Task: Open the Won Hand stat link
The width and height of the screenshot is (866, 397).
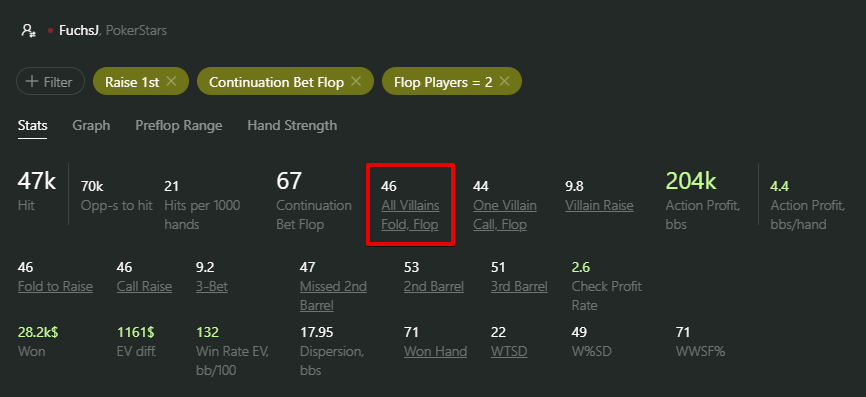Action: point(436,351)
